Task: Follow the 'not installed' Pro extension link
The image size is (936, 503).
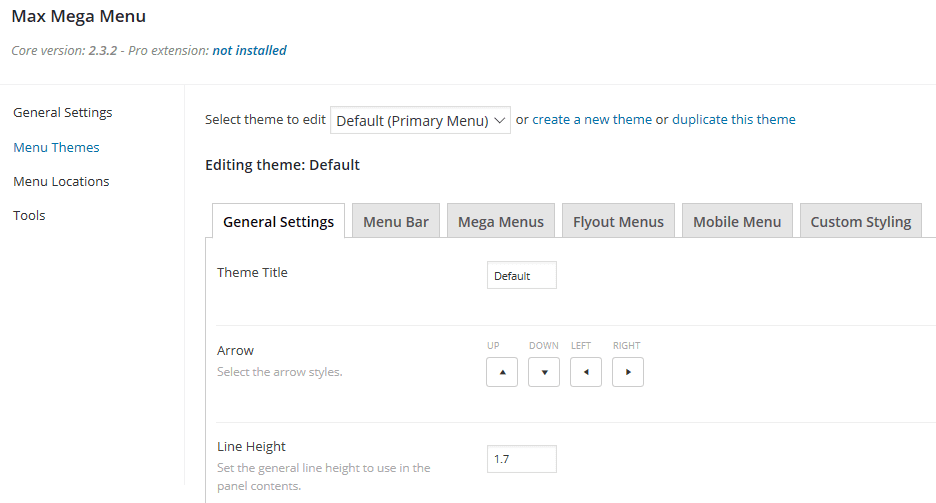Action: tap(250, 50)
